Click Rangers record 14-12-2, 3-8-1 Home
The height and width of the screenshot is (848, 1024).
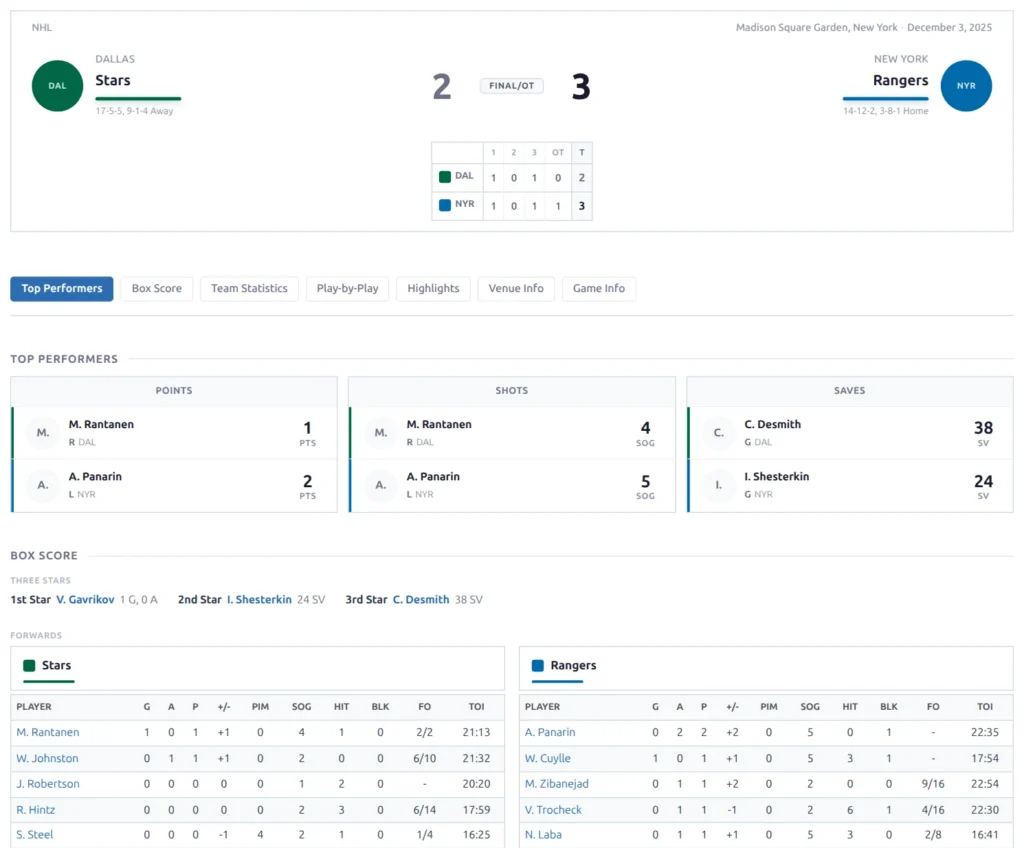(x=886, y=111)
